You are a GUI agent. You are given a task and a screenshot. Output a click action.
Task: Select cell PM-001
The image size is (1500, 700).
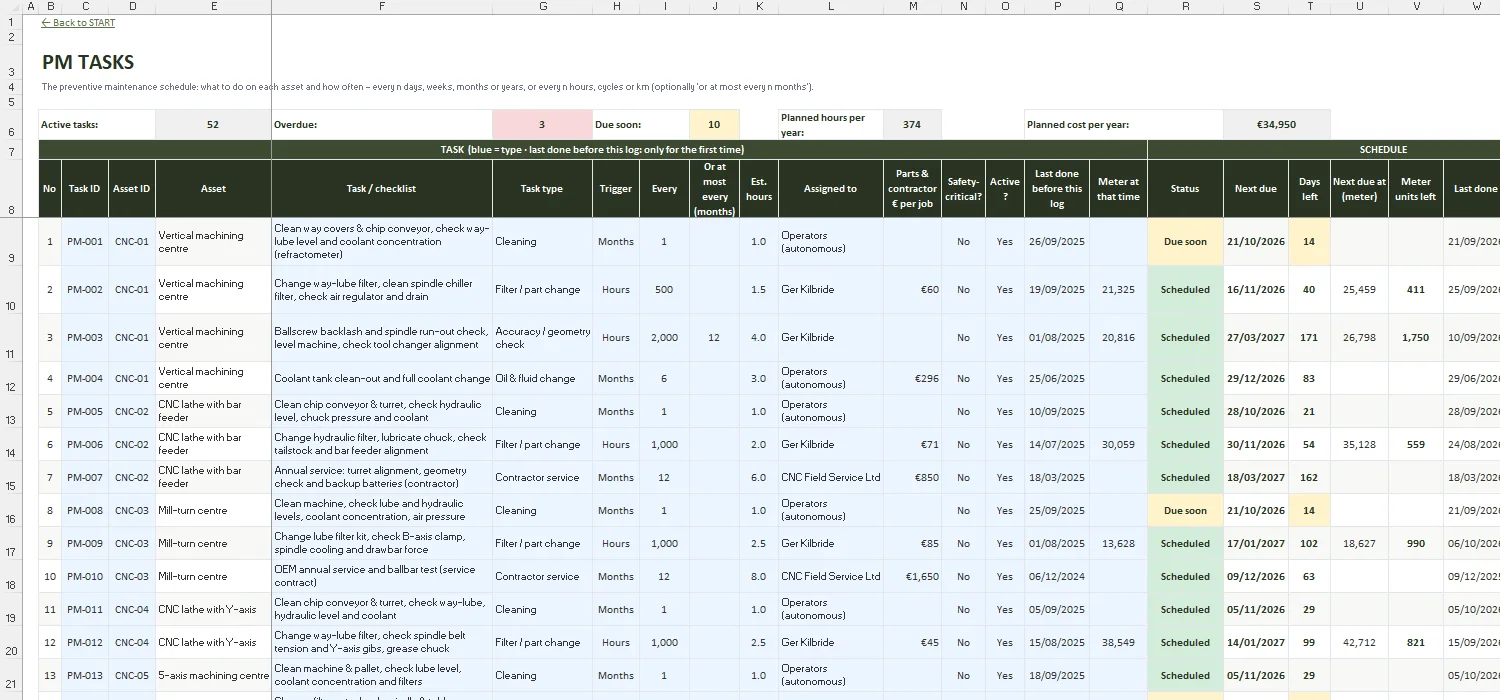tap(85, 242)
